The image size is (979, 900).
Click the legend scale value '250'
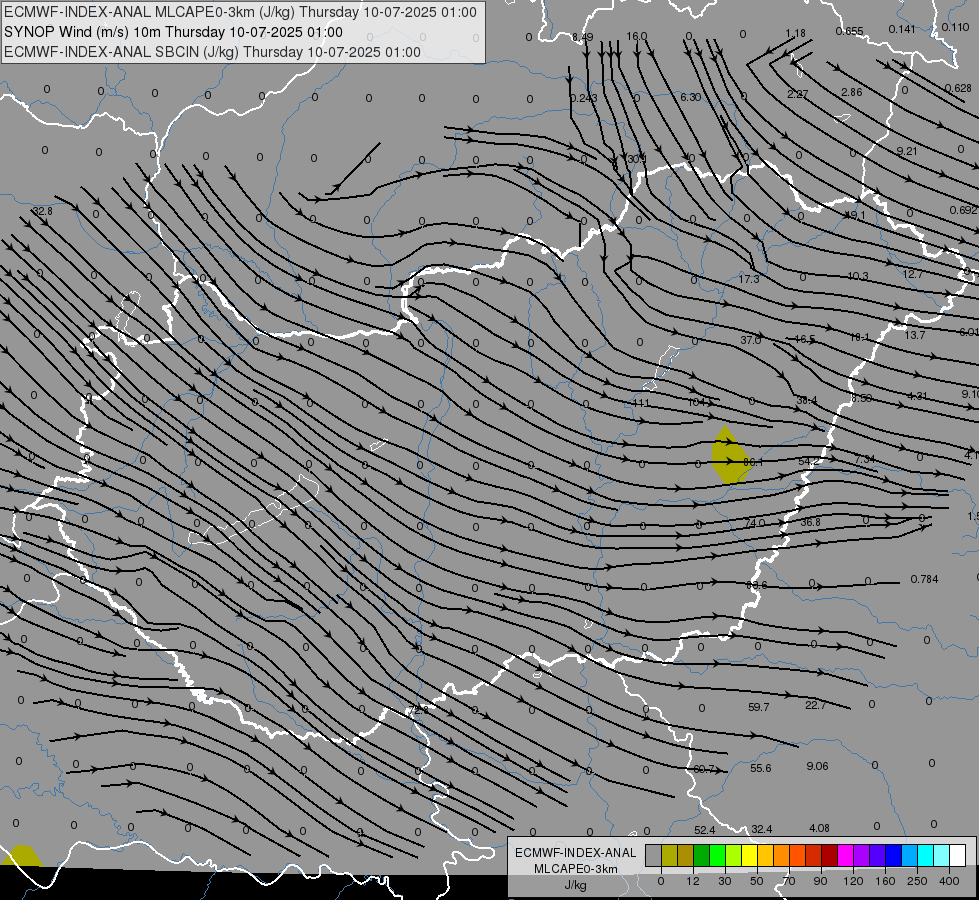[917, 881]
